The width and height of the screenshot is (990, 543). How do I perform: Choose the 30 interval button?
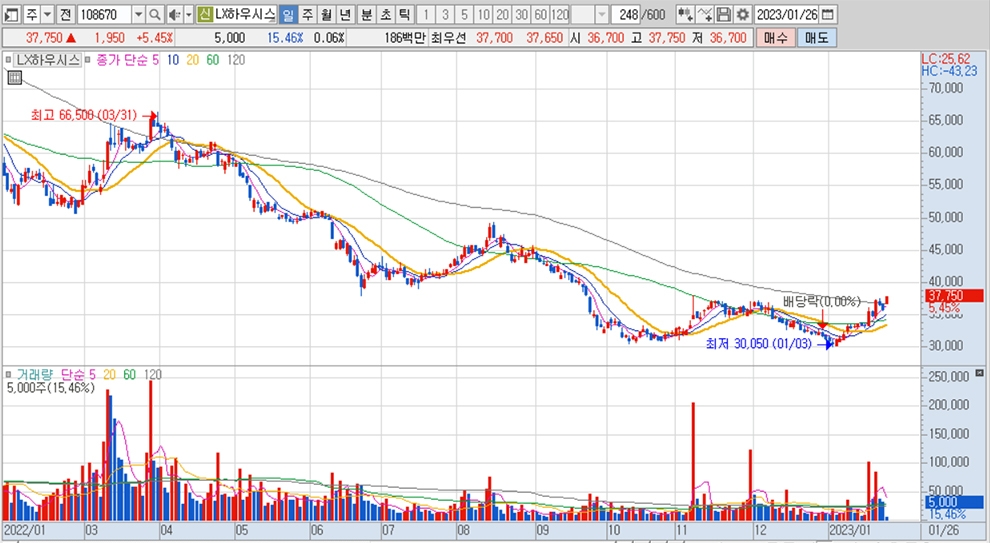coord(522,14)
